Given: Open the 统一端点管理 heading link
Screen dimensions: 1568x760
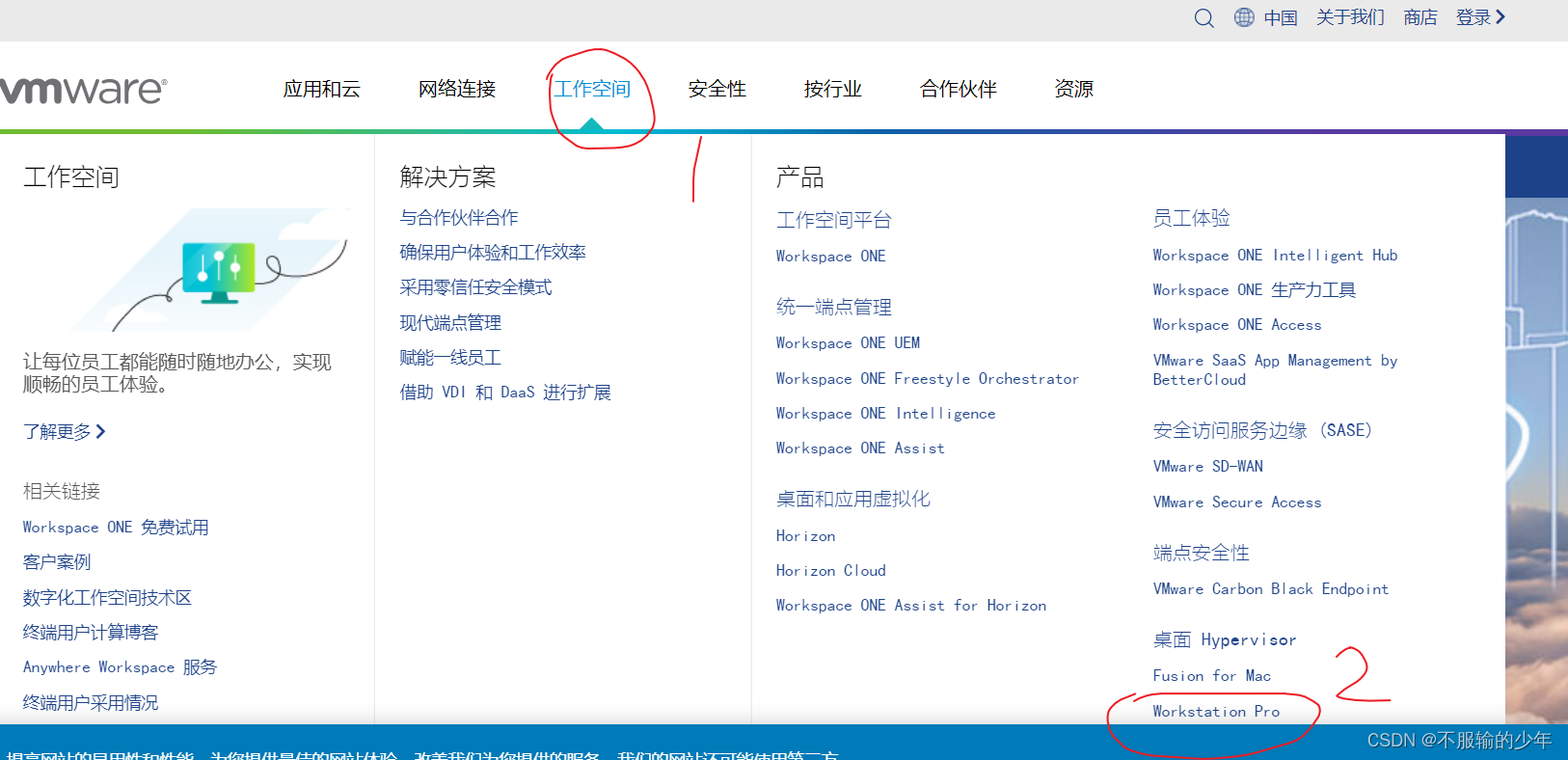Looking at the screenshot, I should 834,308.
